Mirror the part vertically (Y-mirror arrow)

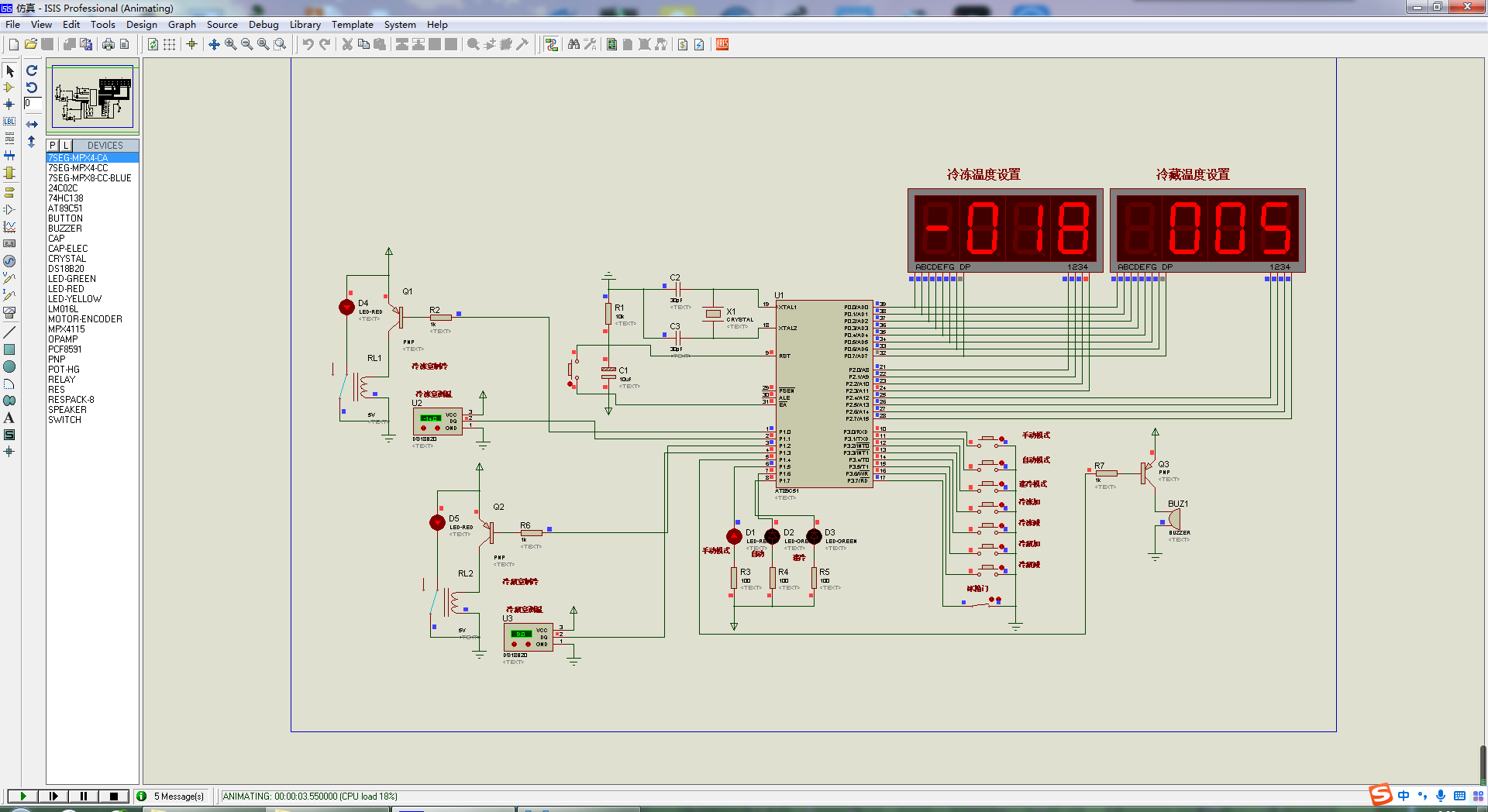[32, 142]
